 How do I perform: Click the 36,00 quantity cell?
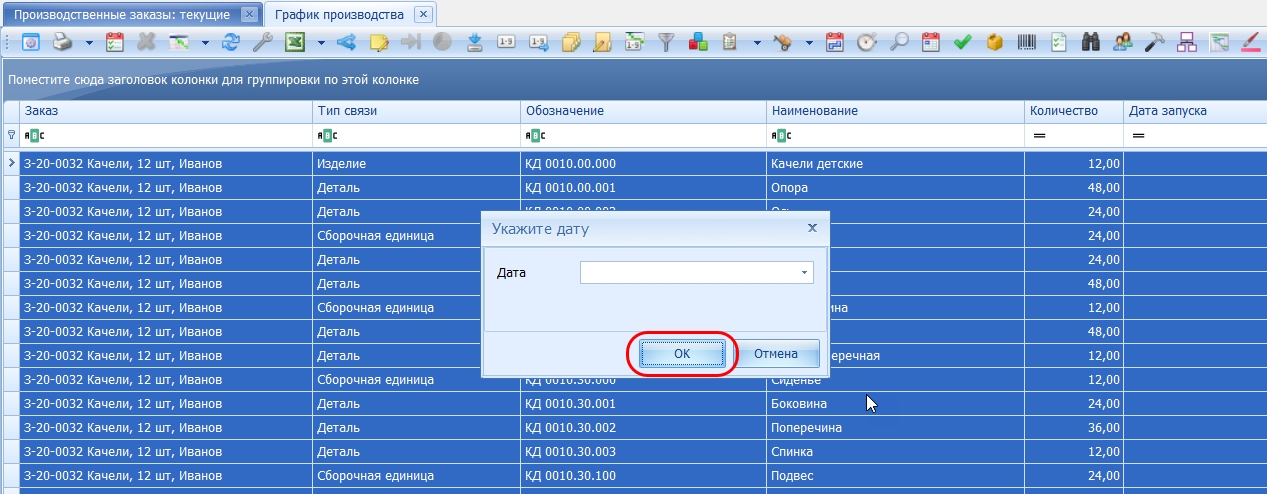click(x=1074, y=427)
